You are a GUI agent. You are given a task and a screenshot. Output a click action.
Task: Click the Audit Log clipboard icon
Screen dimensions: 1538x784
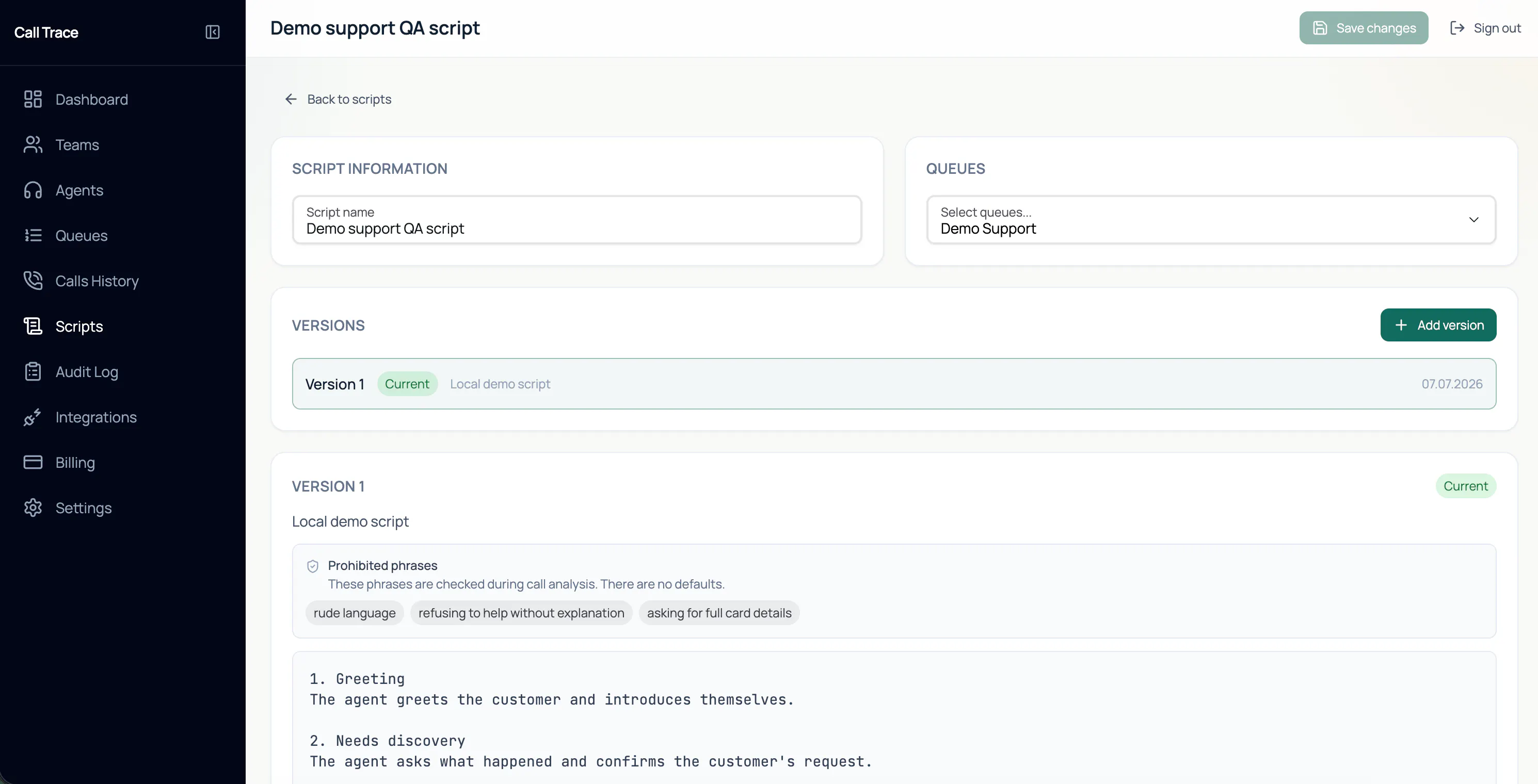tap(33, 371)
